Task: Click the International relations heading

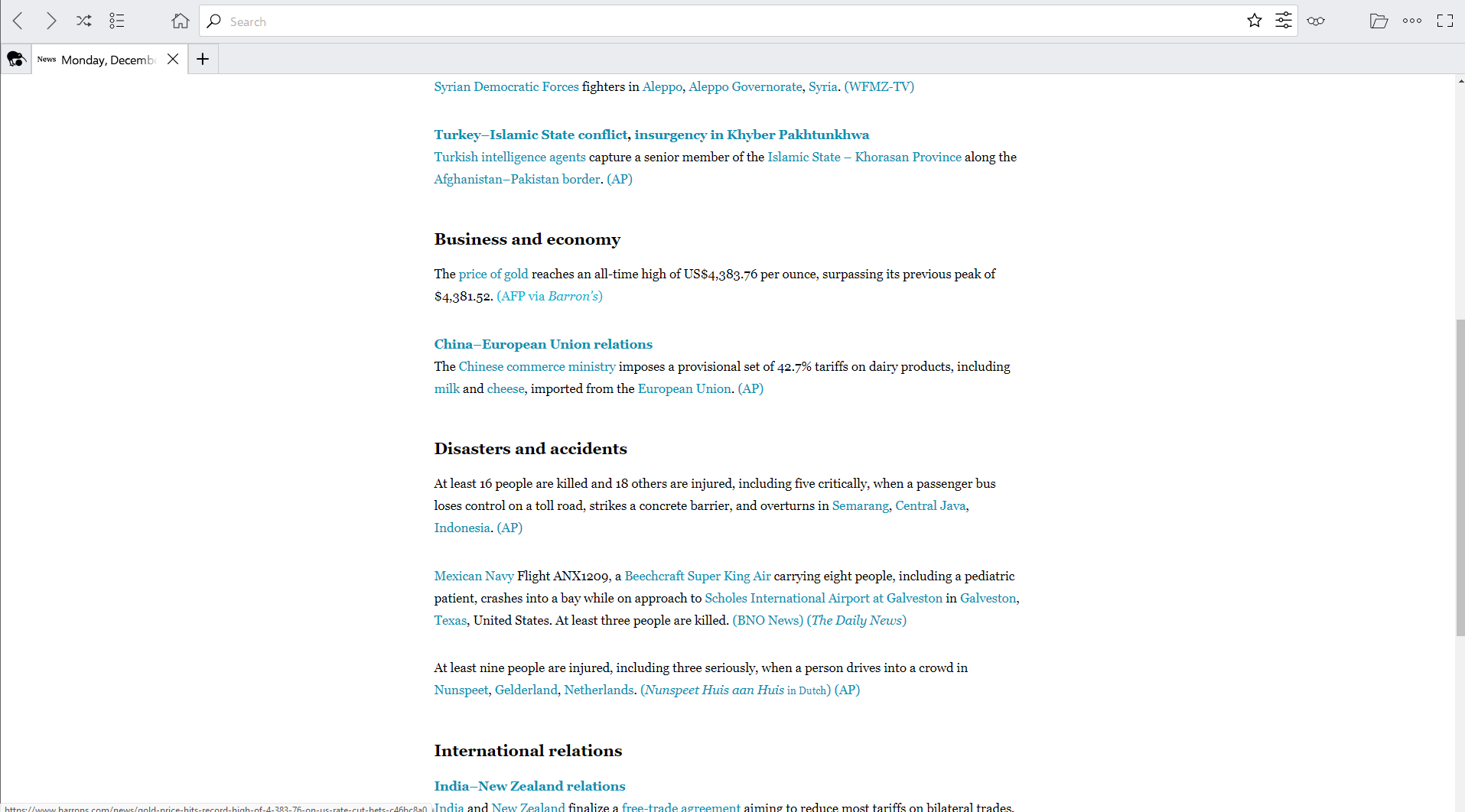Action: tap(528, 751)
